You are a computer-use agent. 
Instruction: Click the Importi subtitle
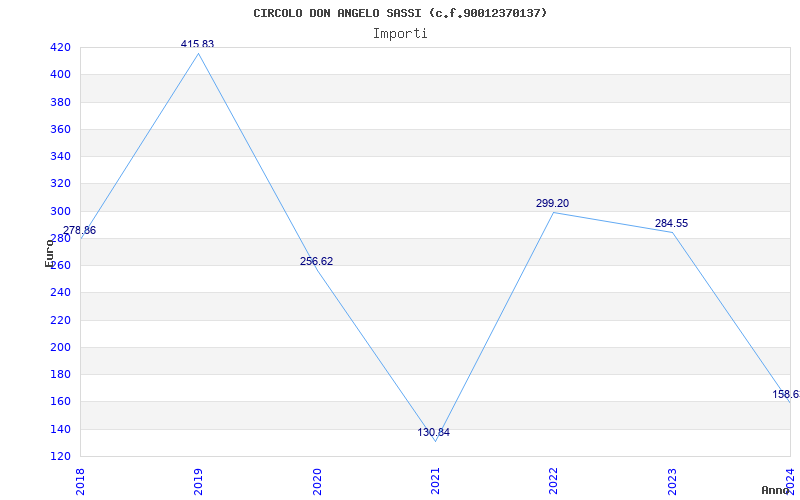click(400, 34)
